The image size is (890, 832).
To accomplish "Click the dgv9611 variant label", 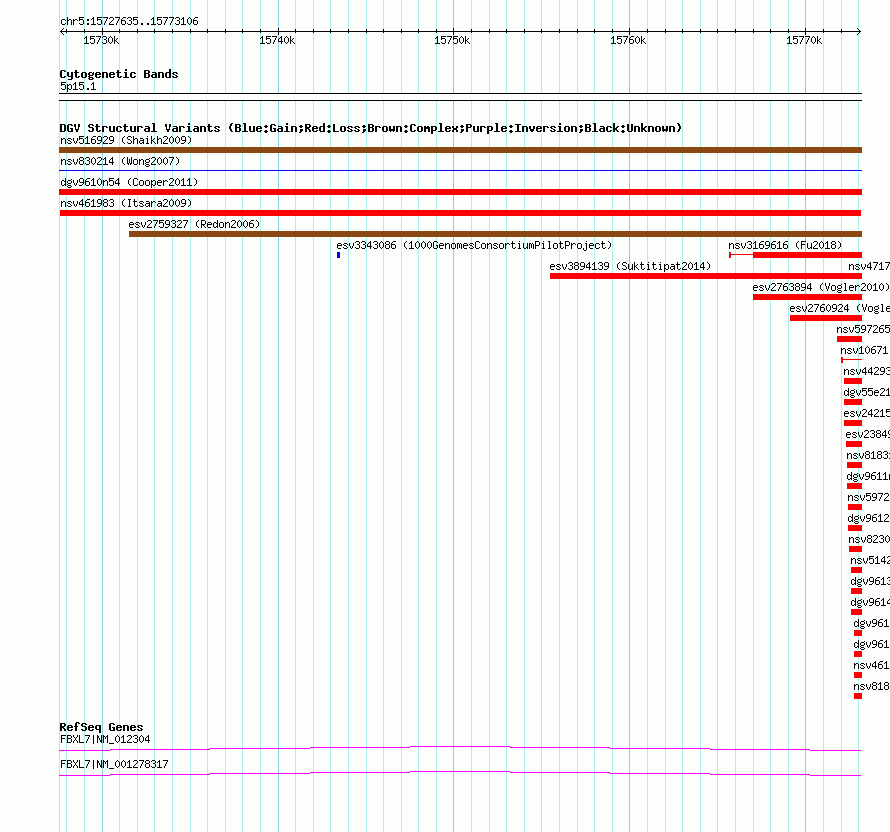I will point(868,476).
